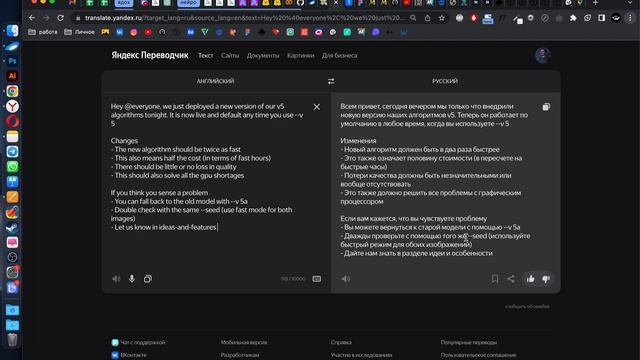Screen dimensions: 640x360
Task: Open the Для бизнеса tab
Action: (x=340, y=56)
